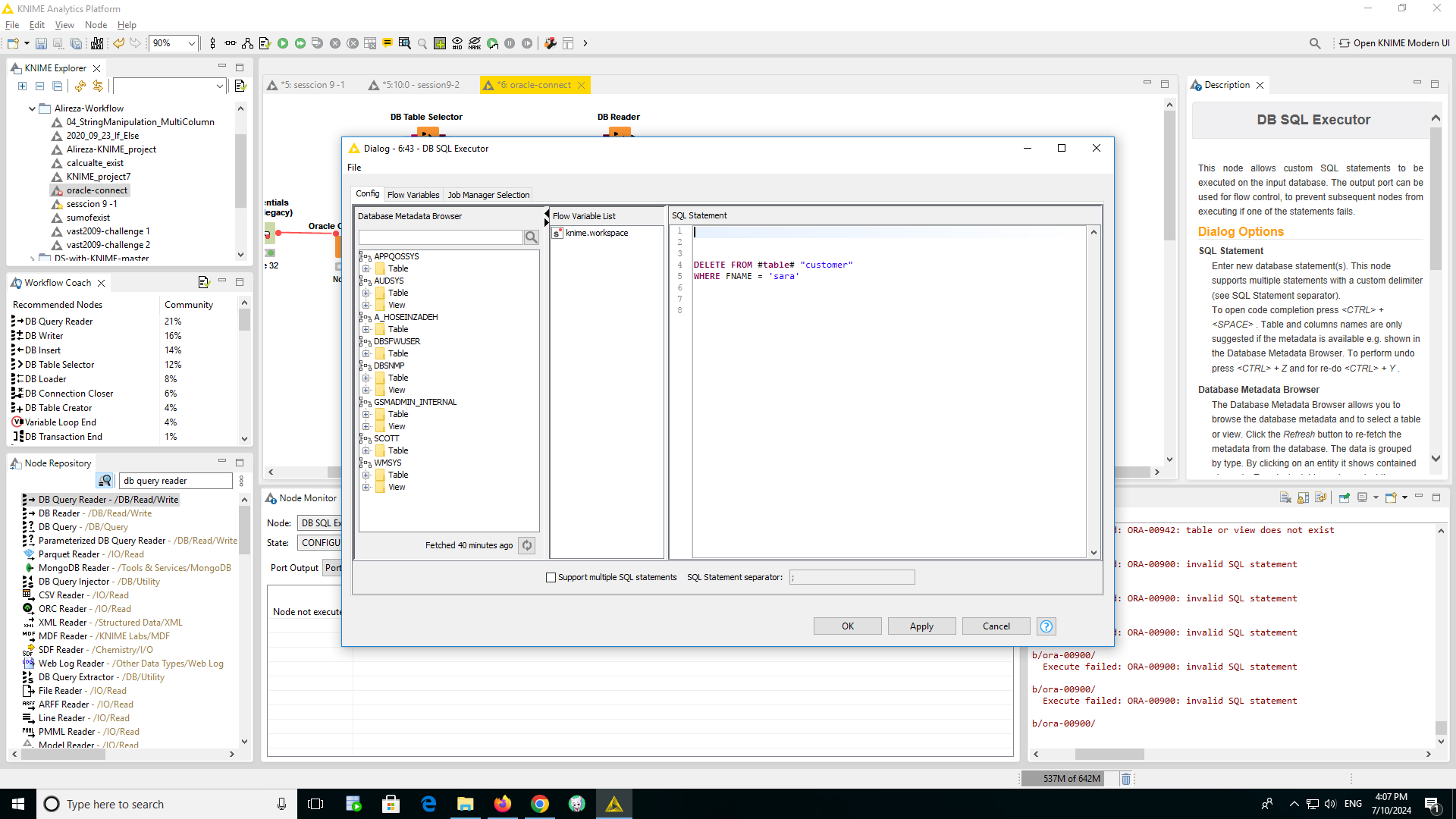Click the node comment yellow bubble icon
This screenshot has width=1456, height=819.
[388, 43]
